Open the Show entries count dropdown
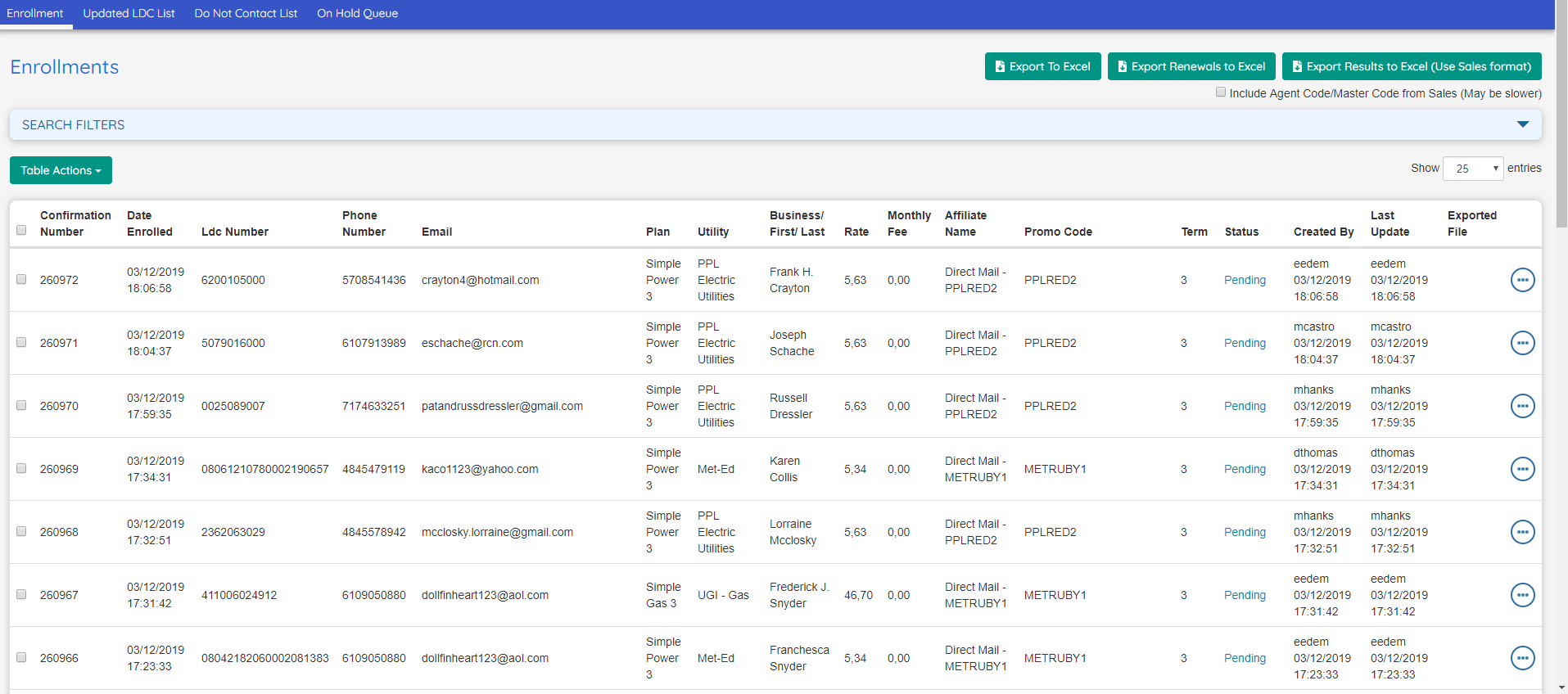The width and height of the screenshot is (1568, 694). coord(1473,169)
